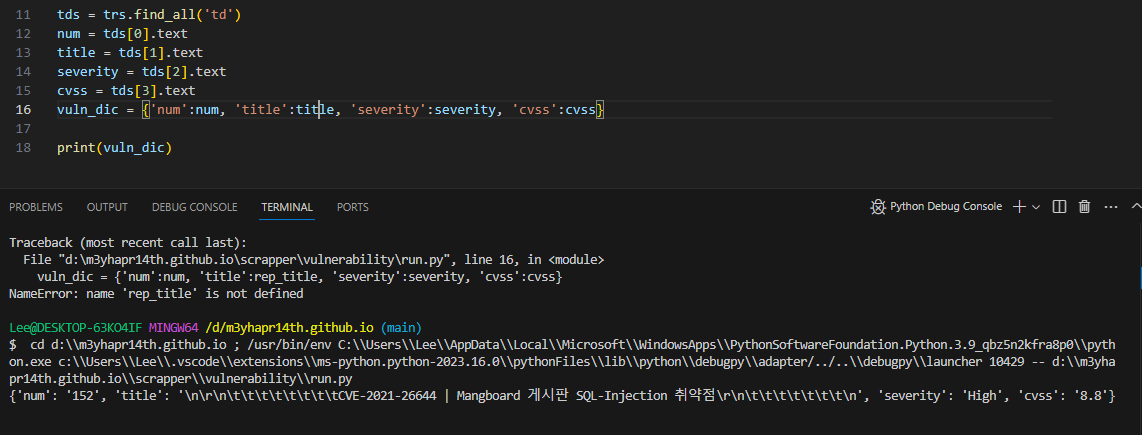Image resolution: width=1142 pixels, height=435 pixels.
Task: Click "Lee@DESKTOP-63KO4IF" in the terminal prompt
Action: (76, 328)
